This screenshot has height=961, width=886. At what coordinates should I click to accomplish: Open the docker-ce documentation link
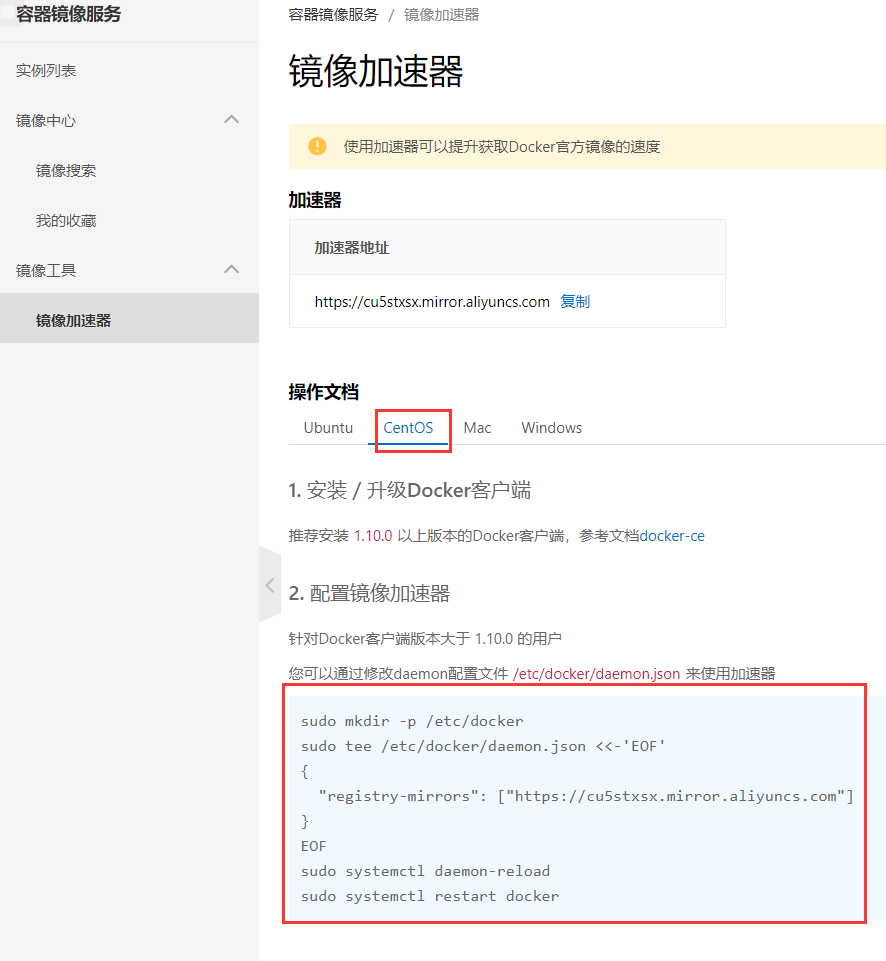pos(672,535)
